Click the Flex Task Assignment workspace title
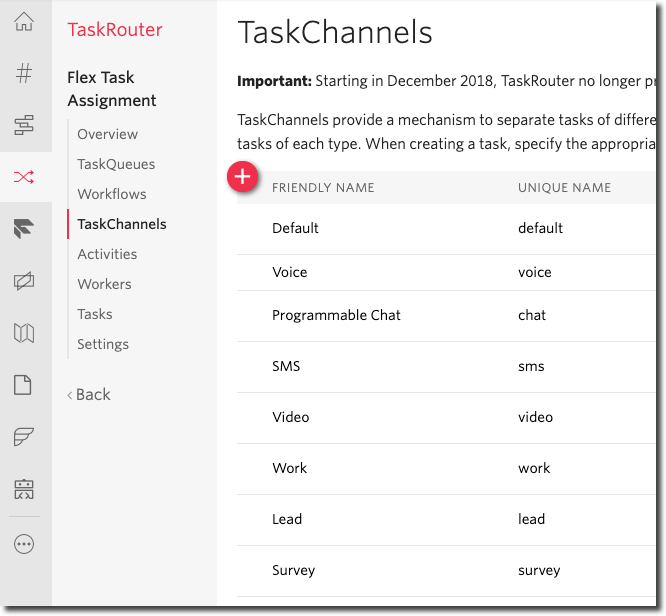Image resolution: width=666 pixels, height=616 pixels. pos(112,89)
